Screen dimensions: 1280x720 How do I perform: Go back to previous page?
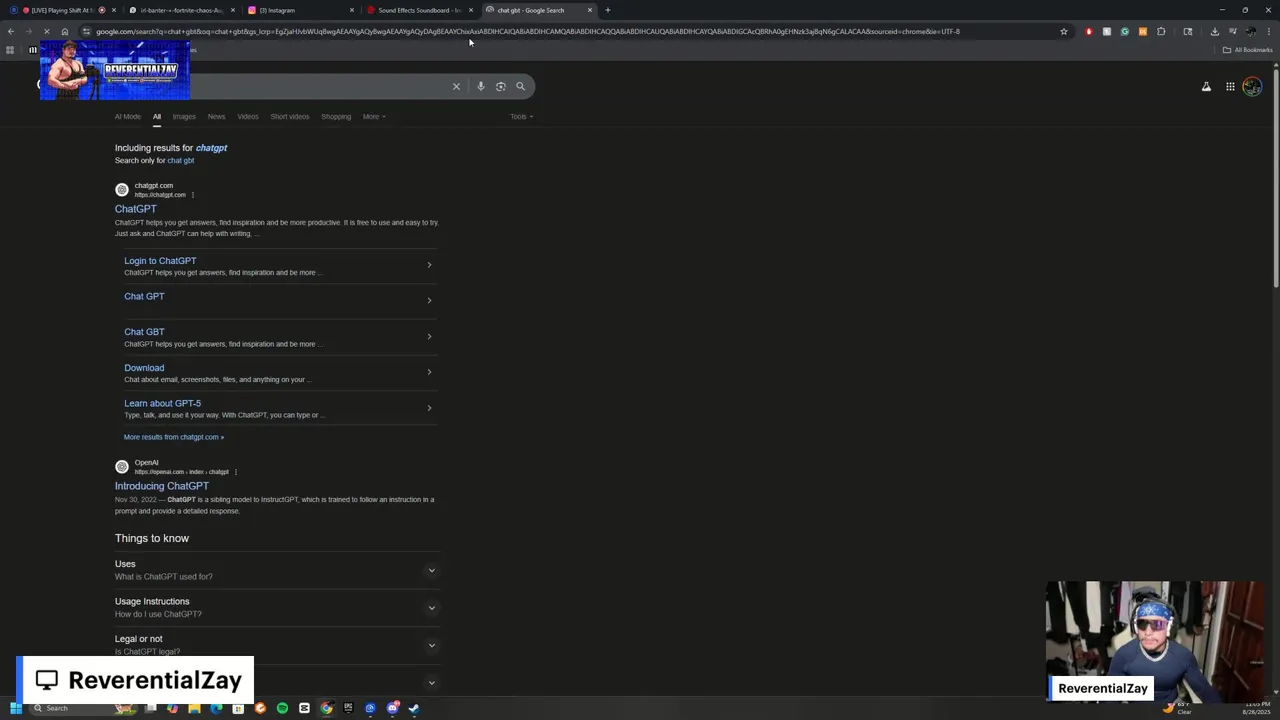11,31
